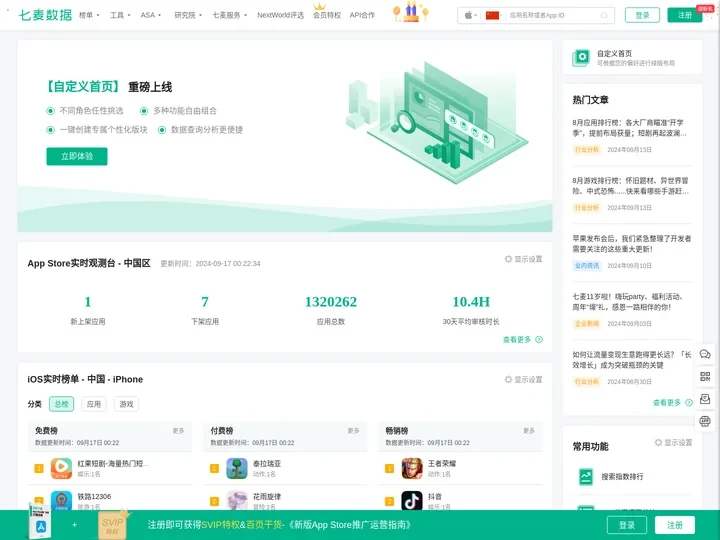Click the 业内资讯 tag under Apple article

click(586, 265)
